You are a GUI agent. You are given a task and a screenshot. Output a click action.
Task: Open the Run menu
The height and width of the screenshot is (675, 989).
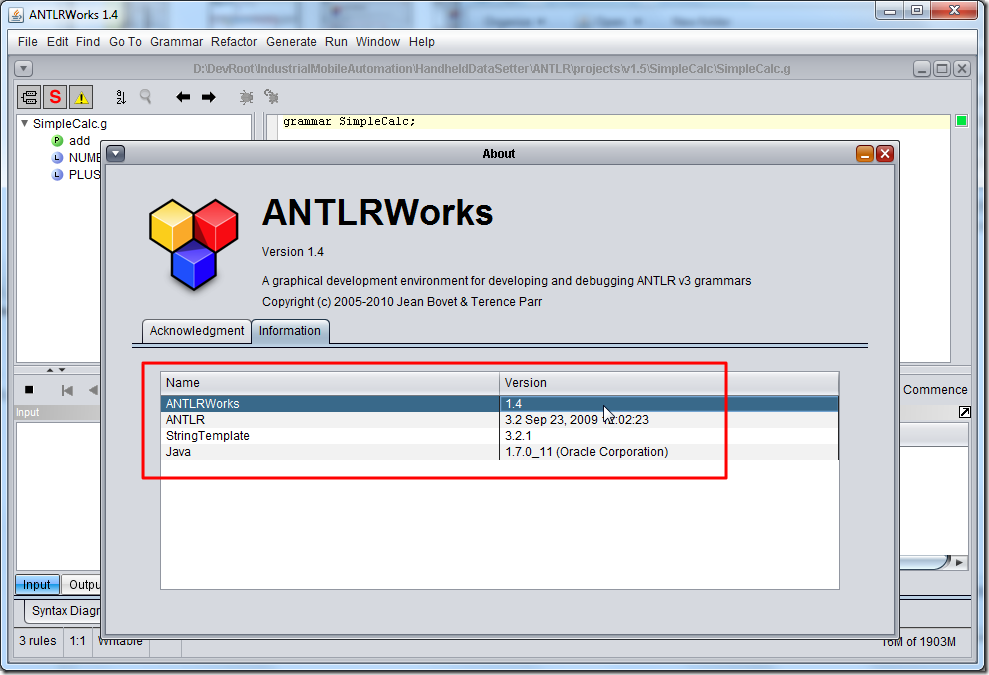[336, 42]
